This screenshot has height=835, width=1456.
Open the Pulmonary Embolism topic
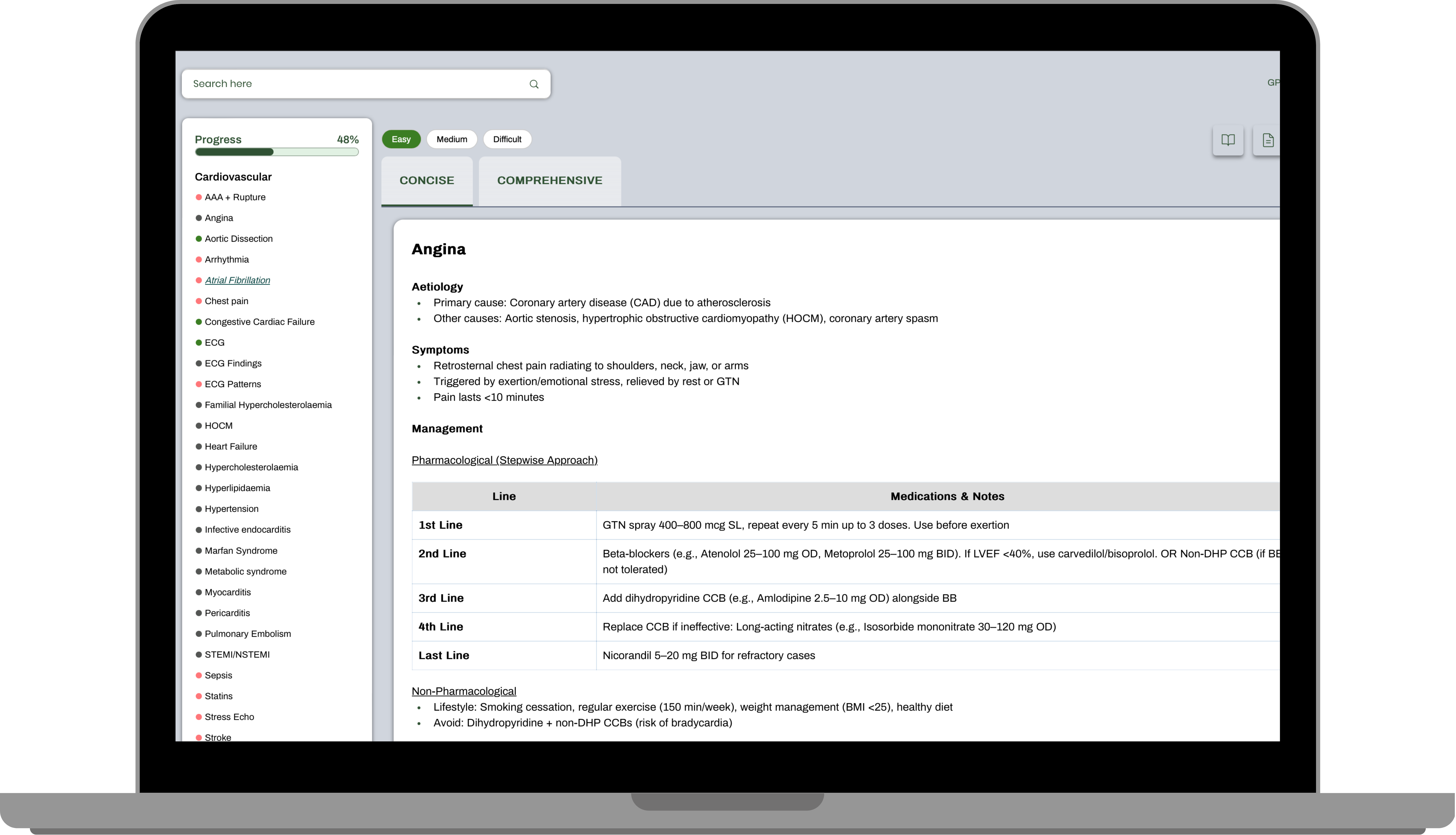[248, 634]
